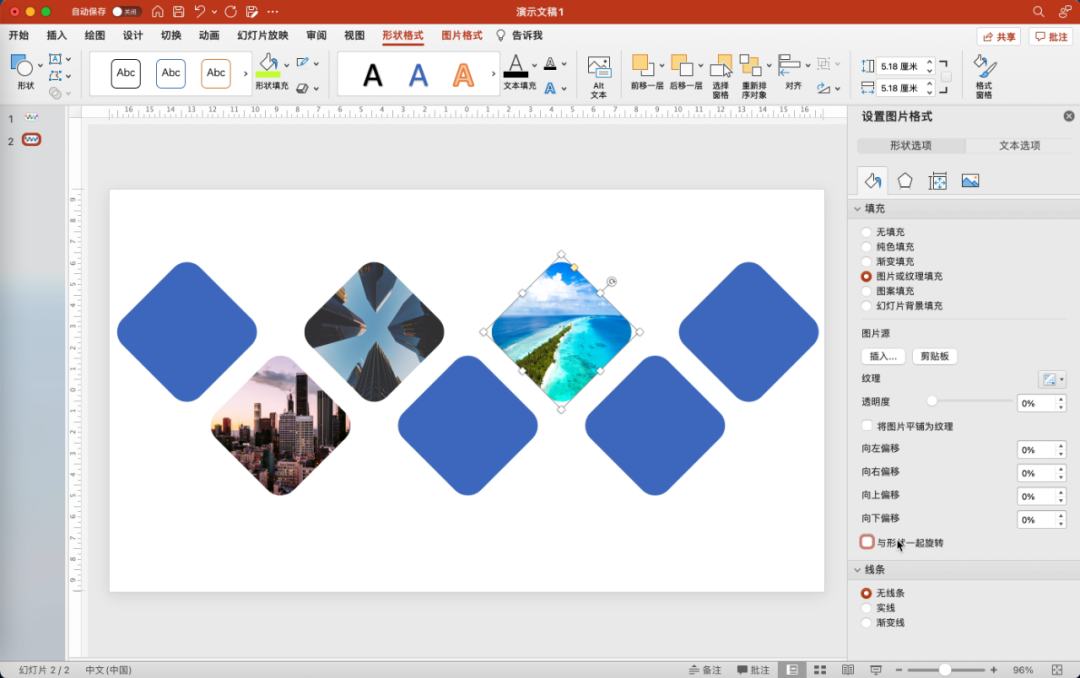This screenshot has width=1080, height=678.
Task: Select the gradient fill radio button
Action: tap(867, 261)
